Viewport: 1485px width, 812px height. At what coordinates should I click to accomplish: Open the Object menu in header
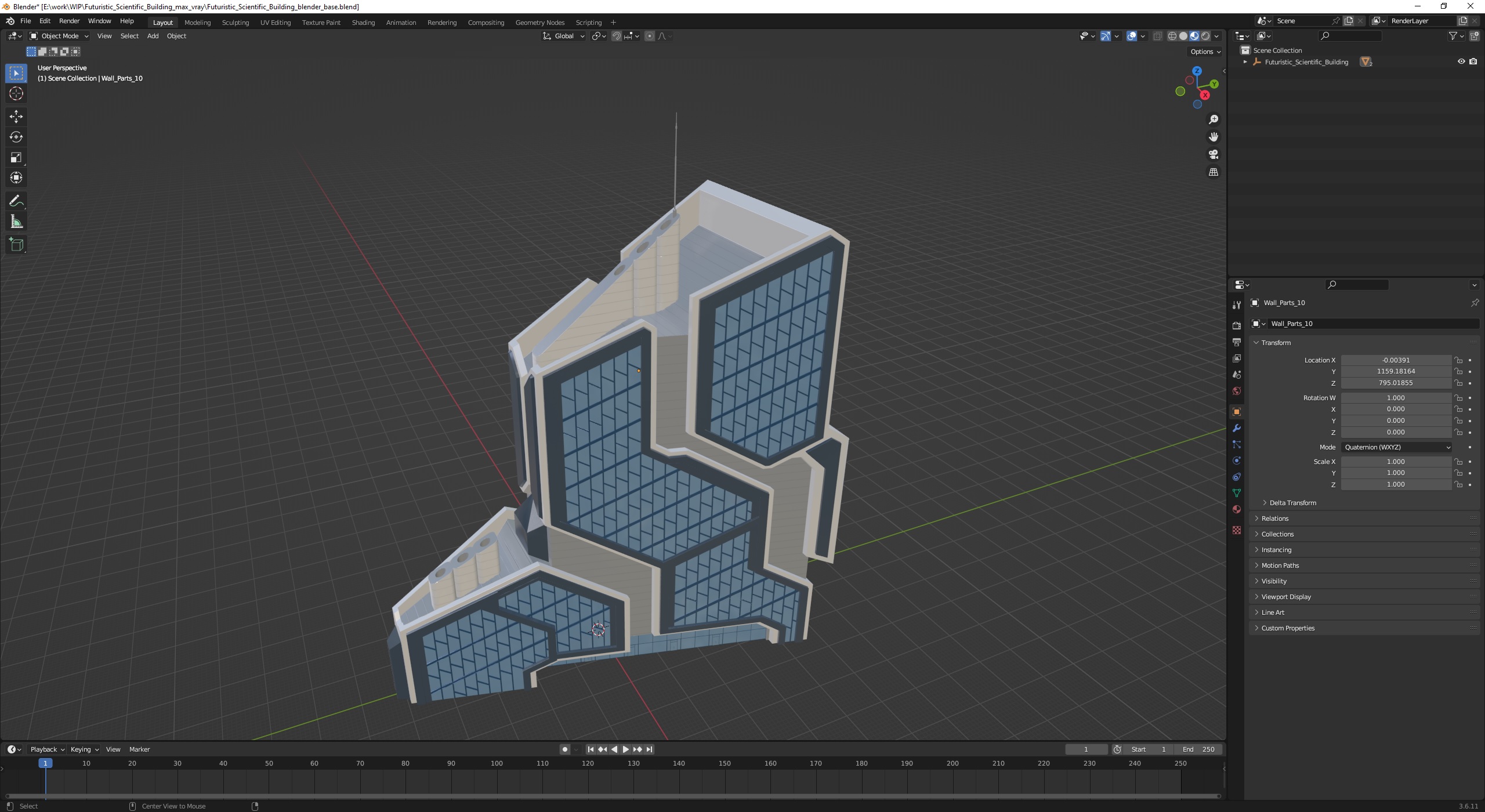(x=175, y=35)
